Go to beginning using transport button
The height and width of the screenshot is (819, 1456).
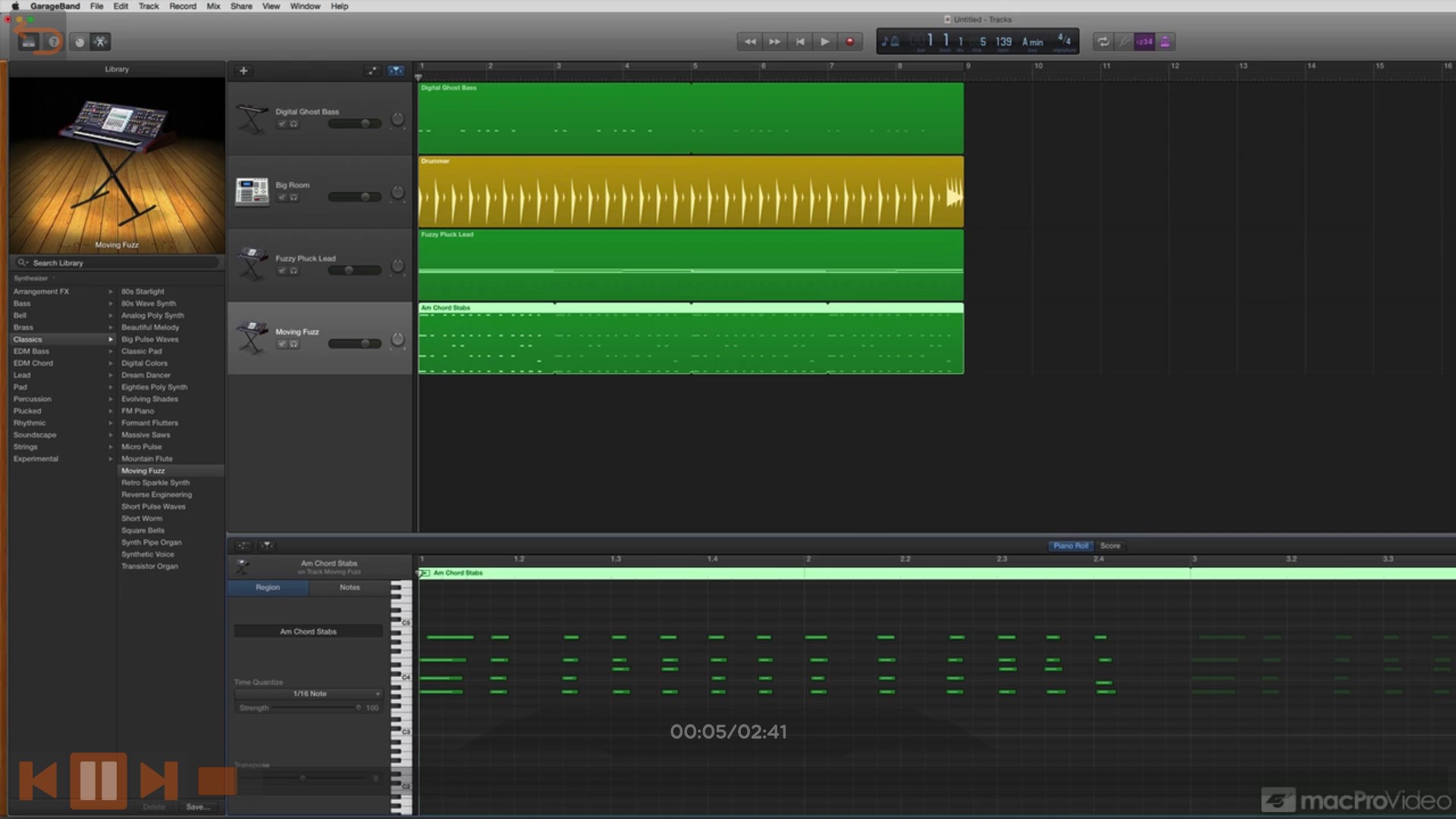pos(799,42)
